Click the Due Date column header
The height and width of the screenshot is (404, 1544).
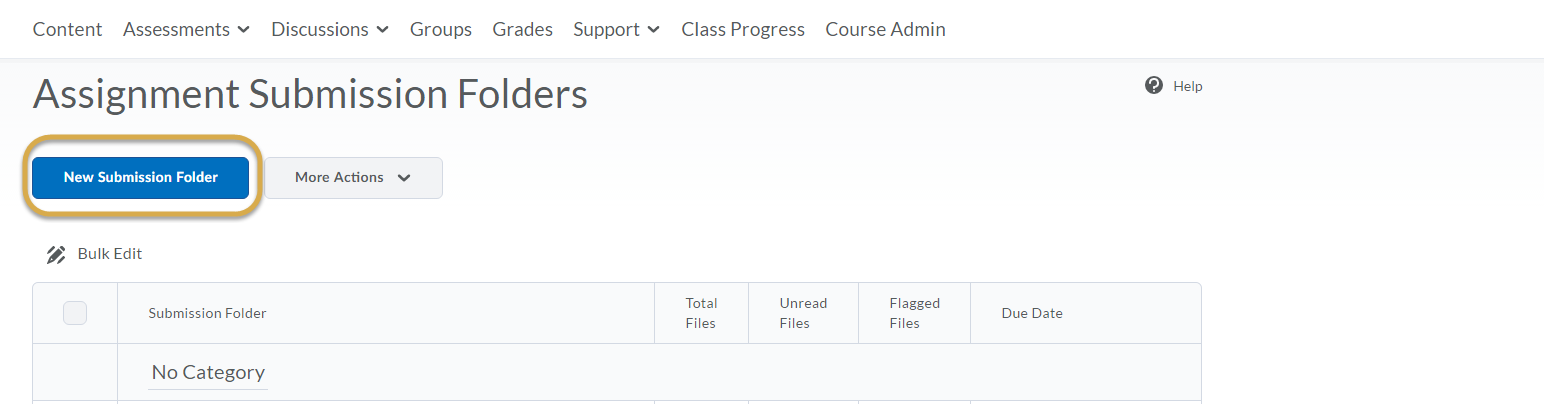(1032, 313)
